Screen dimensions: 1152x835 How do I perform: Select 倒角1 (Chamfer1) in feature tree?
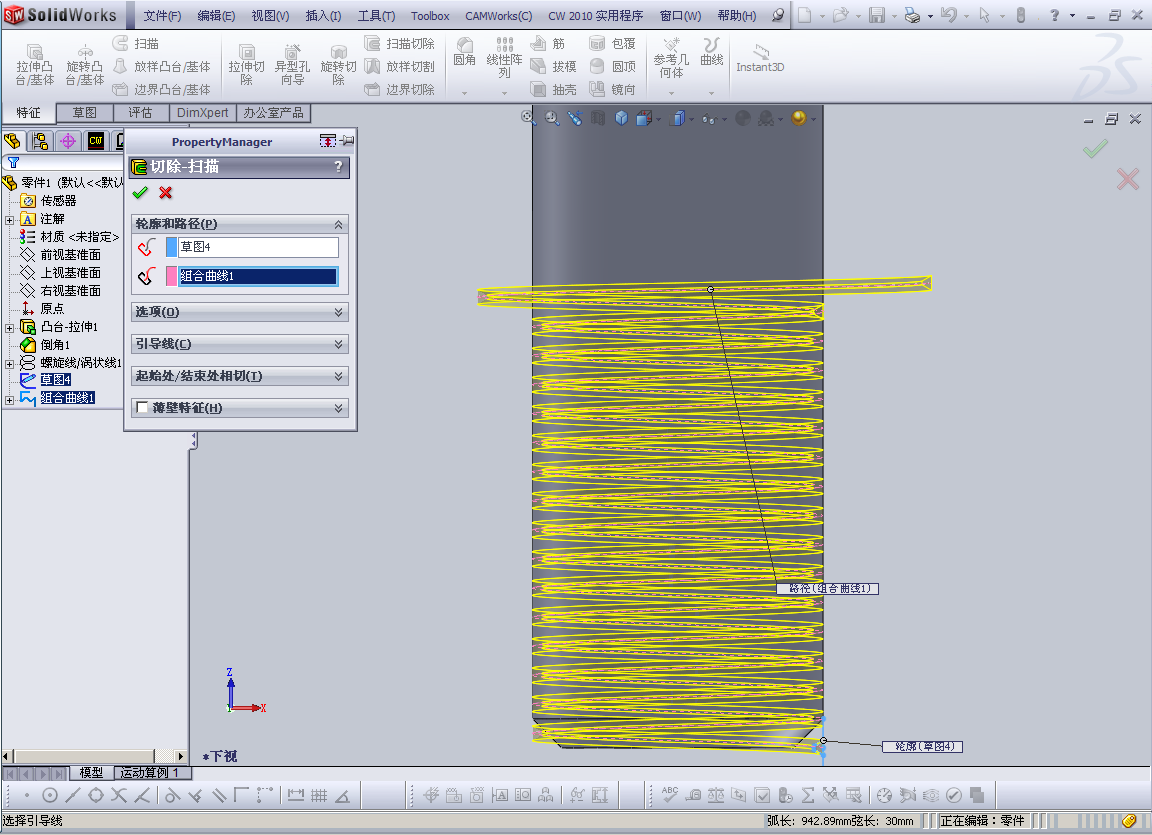[55, 345]
